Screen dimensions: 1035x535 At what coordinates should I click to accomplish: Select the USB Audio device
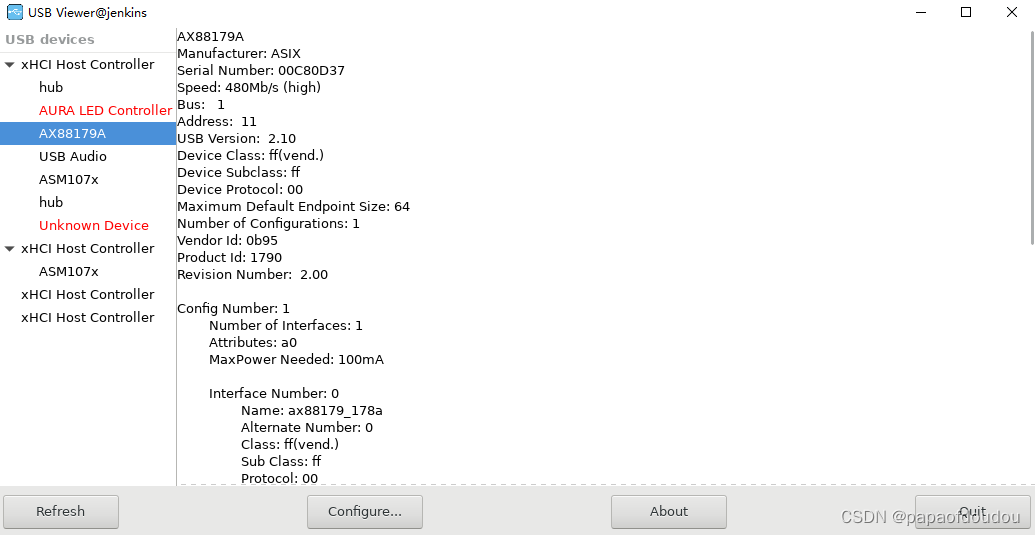click(x=73, y=156)
